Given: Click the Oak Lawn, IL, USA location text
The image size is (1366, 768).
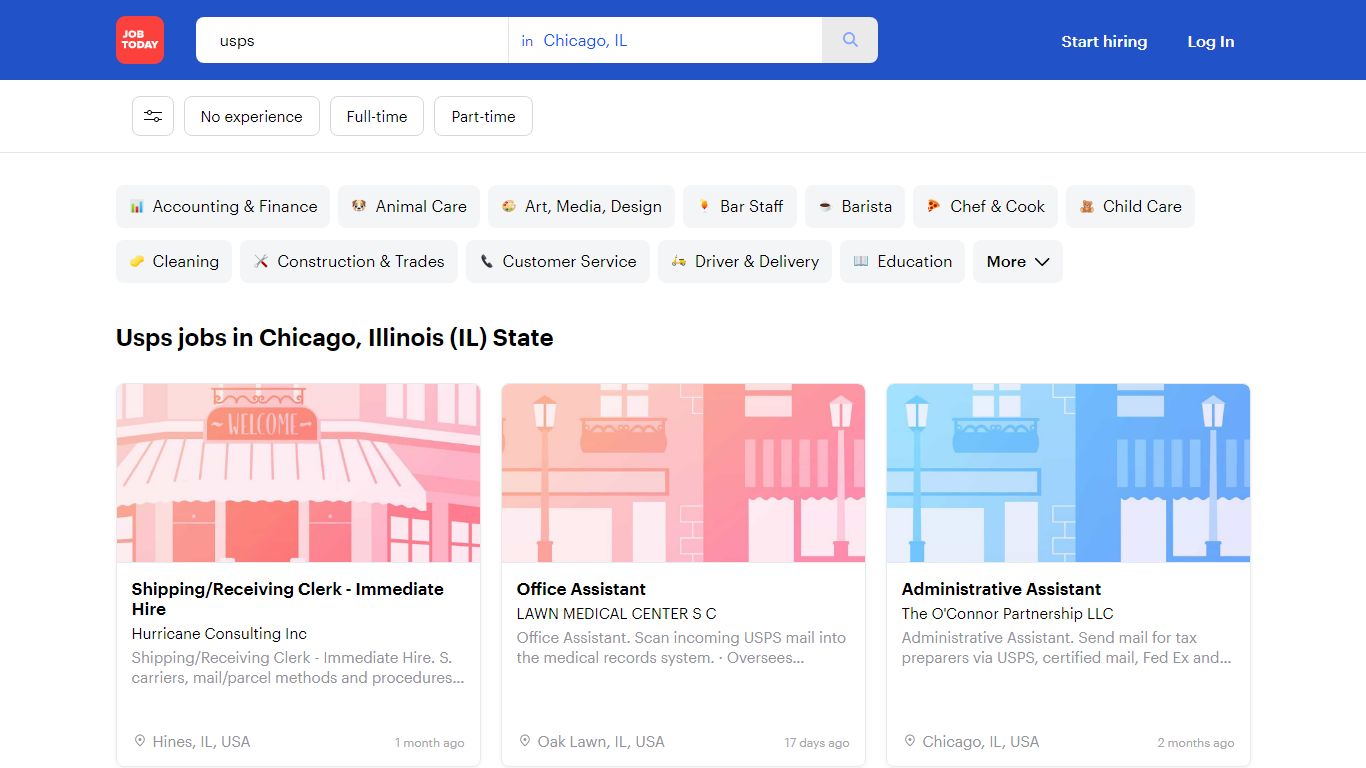Looking at the screenshot, I should click(601, 741).
